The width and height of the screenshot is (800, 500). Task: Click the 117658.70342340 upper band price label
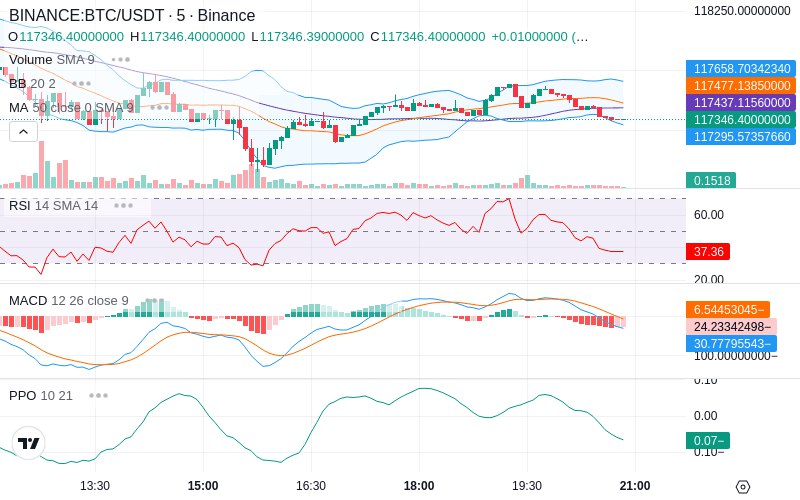coord(741,68)
